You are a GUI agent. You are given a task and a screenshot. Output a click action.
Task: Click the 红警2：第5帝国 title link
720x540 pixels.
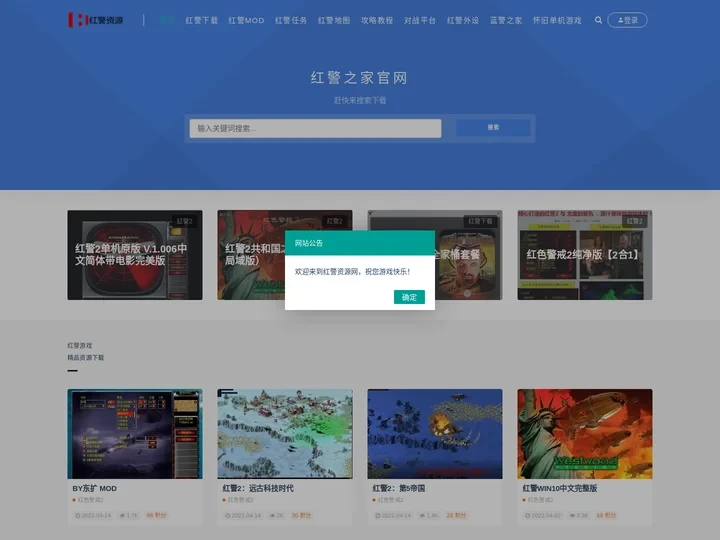pos(399,488)
